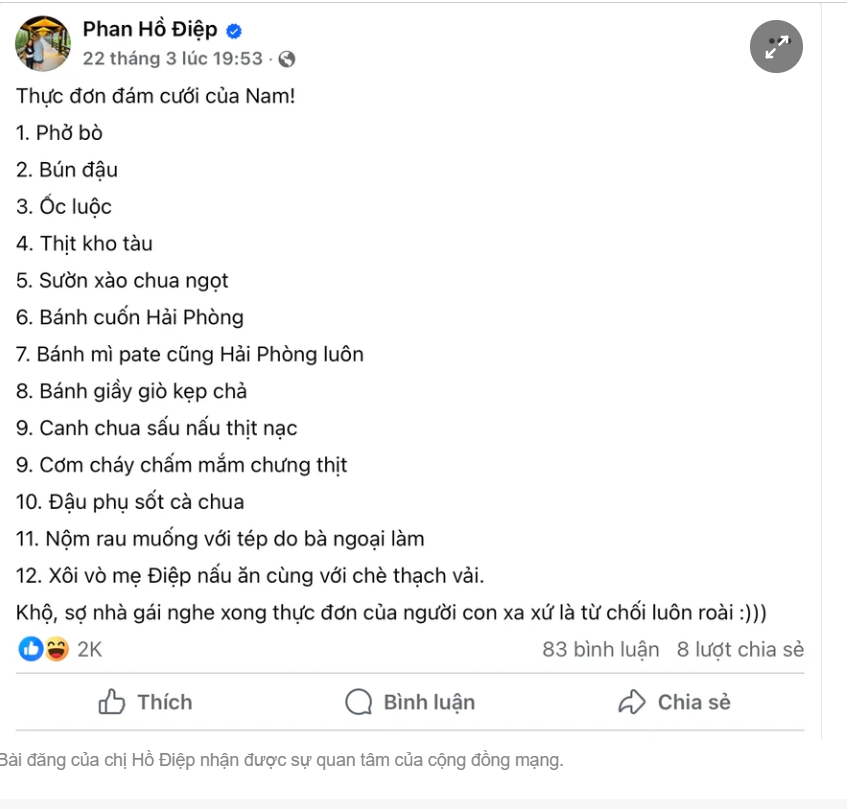Open the 83 bình luận comments link
The image size is (847, 809).
[x=600, y=650]
